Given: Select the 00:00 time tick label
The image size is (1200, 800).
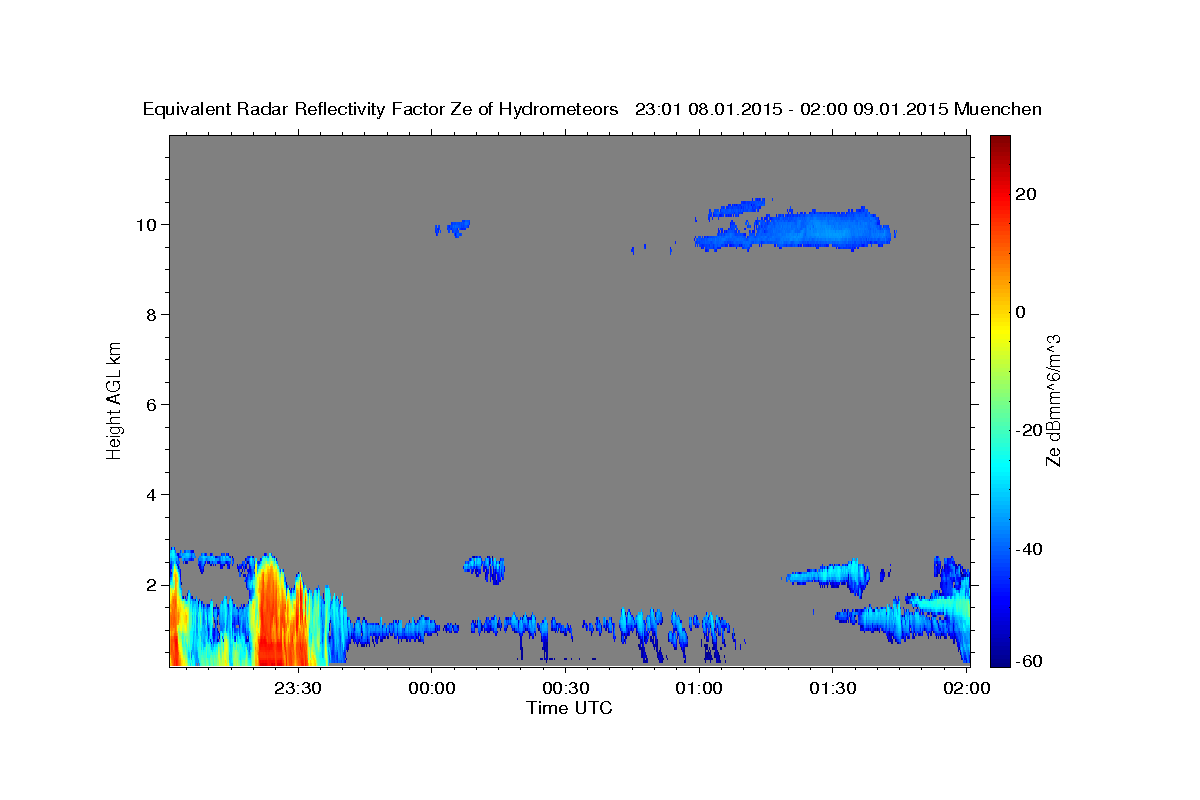Looking at the screenshot, I should (x=432, y=688).
